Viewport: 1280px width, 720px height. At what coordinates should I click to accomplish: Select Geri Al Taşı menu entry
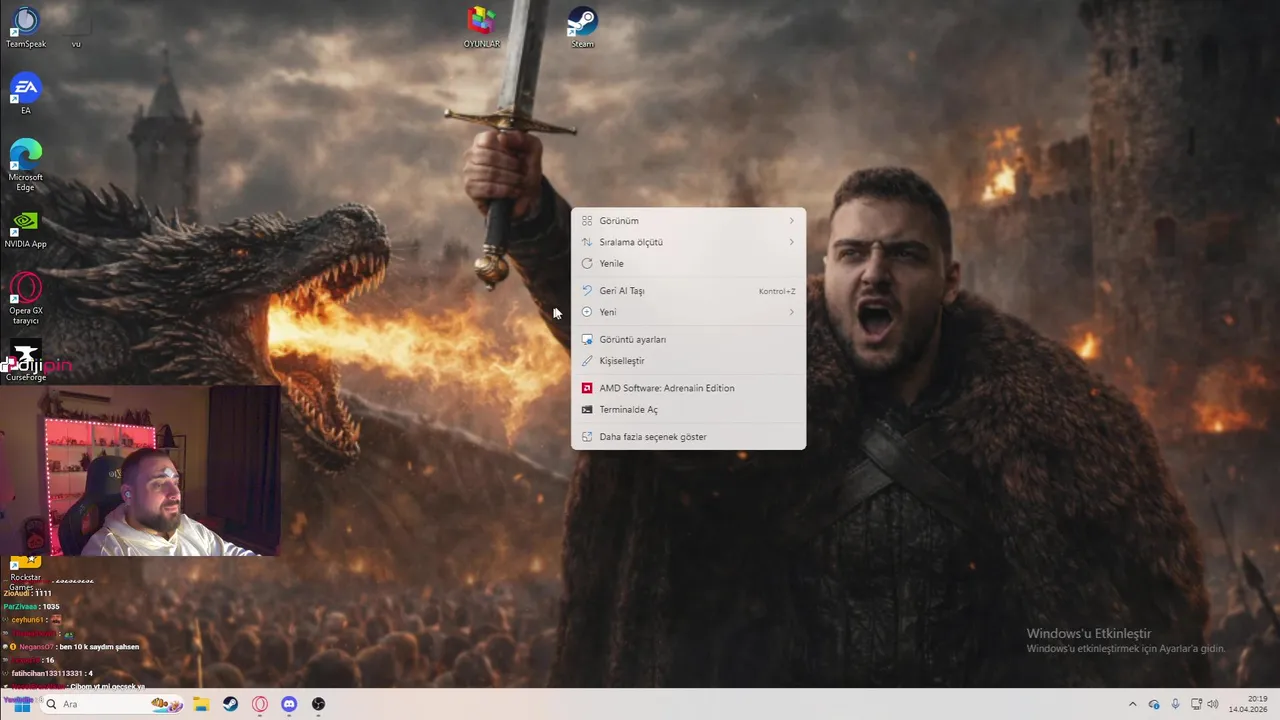click(688, 291)
